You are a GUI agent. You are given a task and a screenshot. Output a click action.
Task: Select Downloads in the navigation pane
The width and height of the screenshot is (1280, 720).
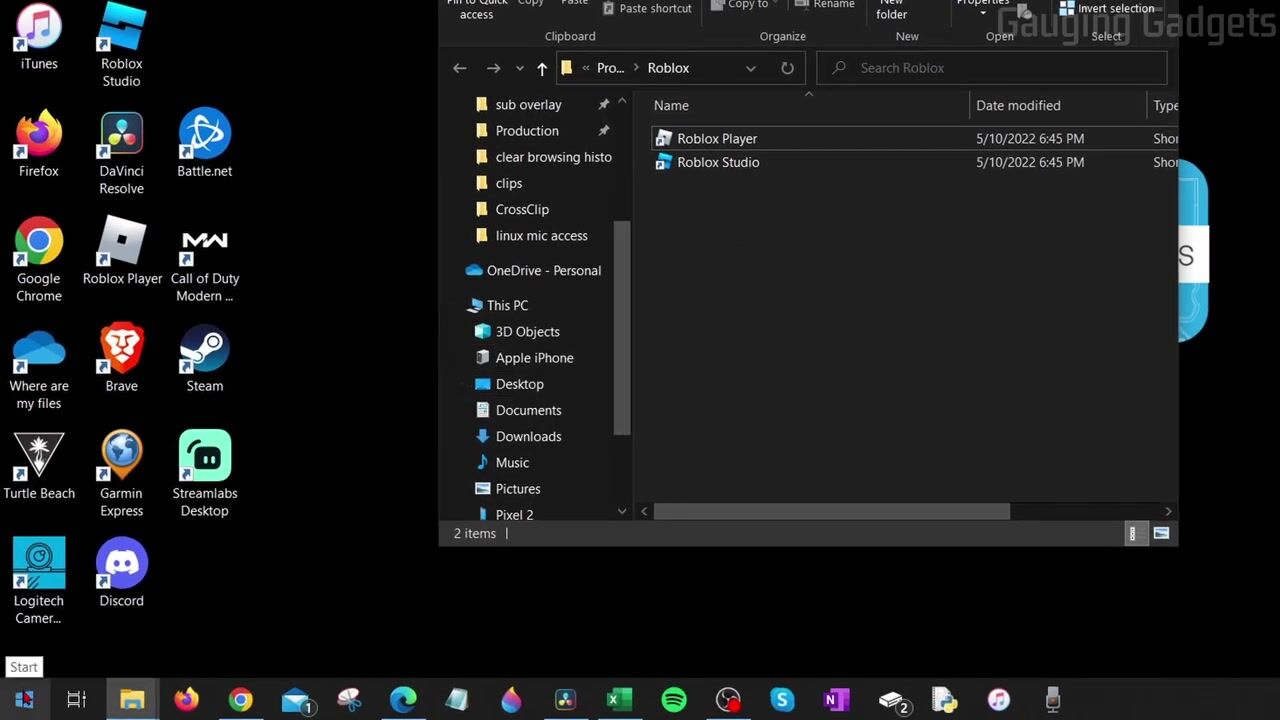[x=528, y=436]
